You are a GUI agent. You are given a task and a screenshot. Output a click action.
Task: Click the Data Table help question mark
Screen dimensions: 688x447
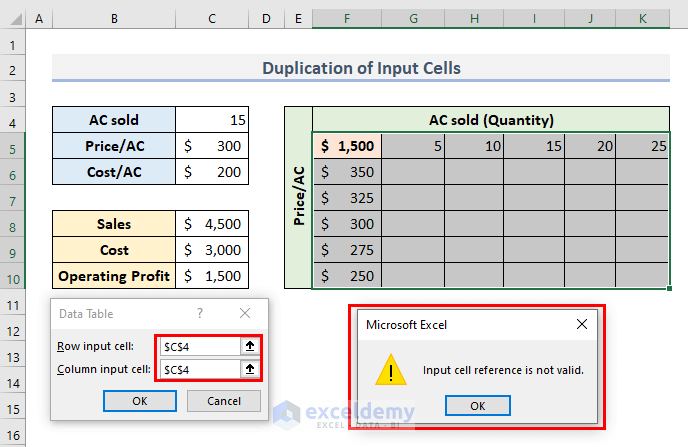click(x=200, y=313)
